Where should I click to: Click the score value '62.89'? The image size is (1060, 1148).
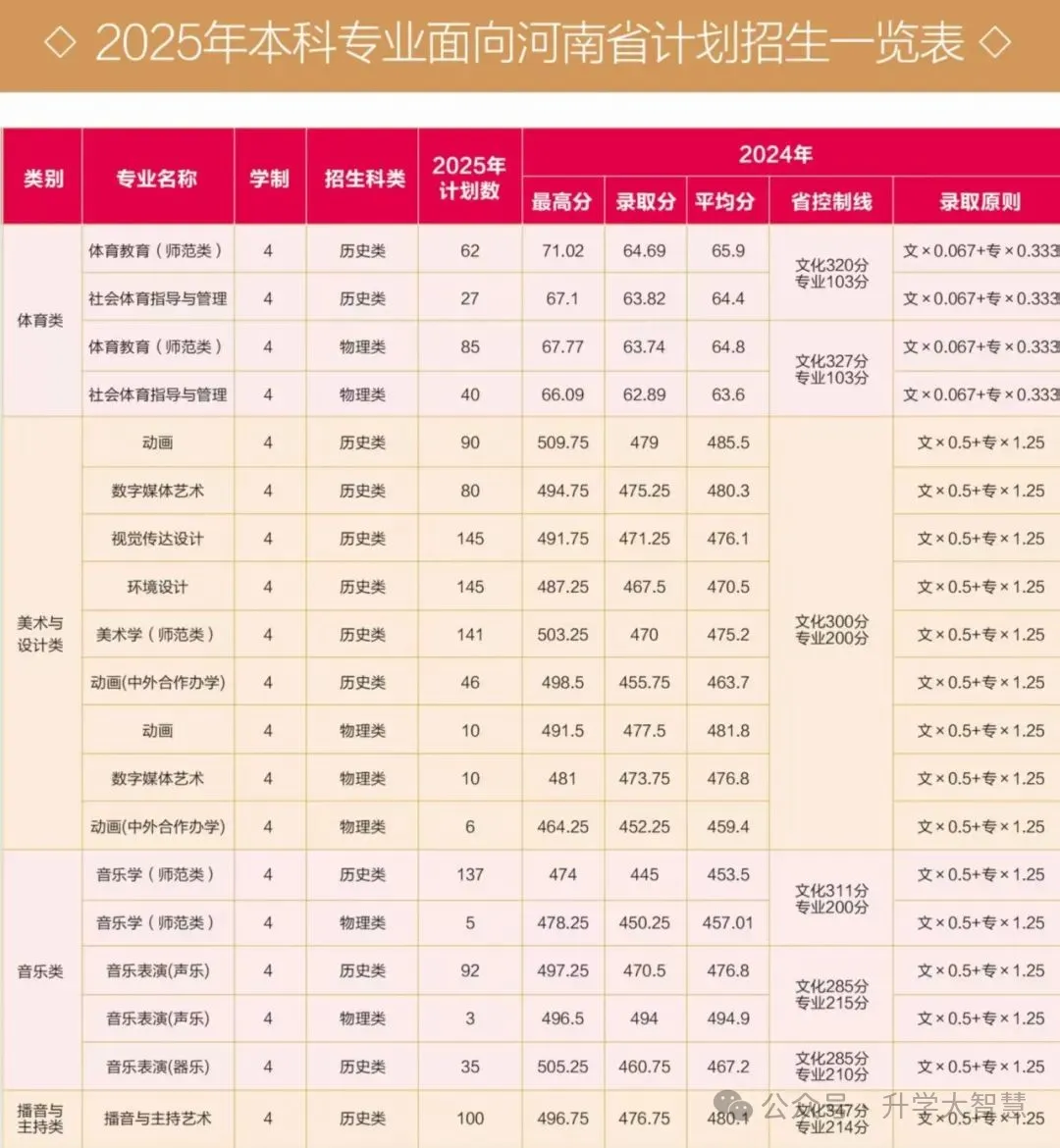(x=644, y=394)
